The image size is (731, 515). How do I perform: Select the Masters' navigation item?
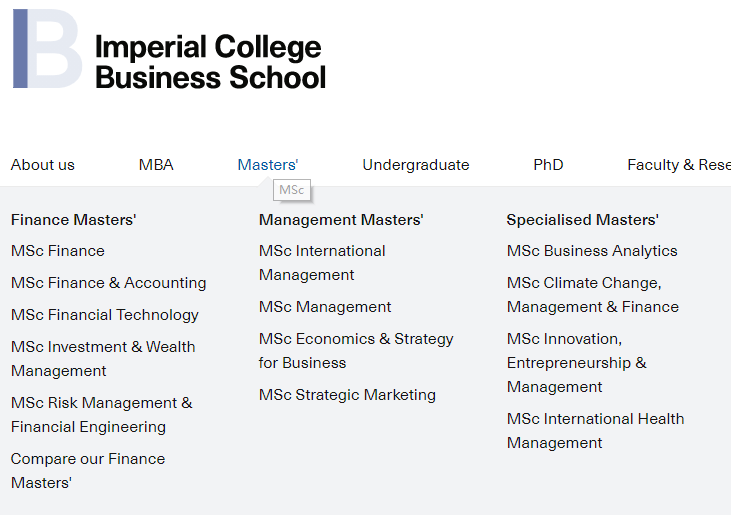coord(268,165)
